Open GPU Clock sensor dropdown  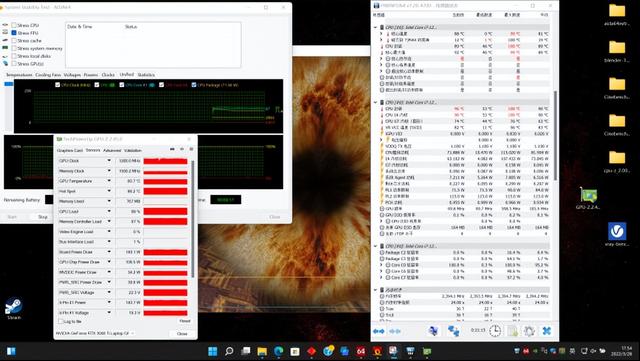(109, 160)
